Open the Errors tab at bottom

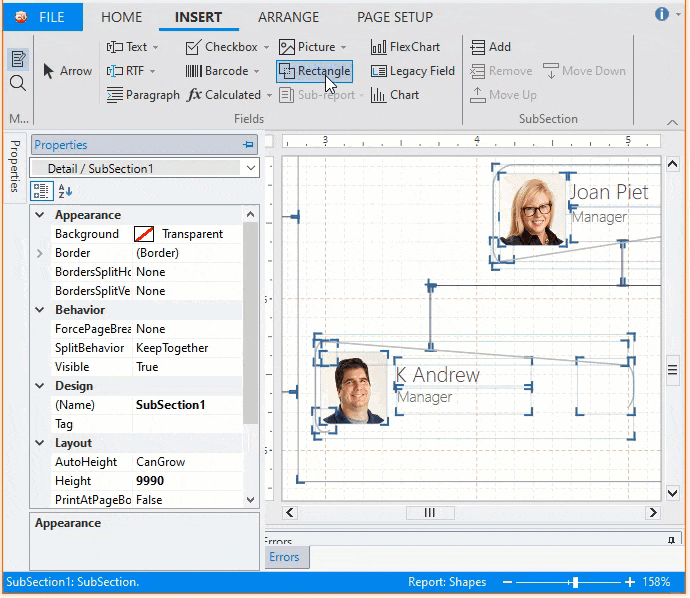pyautogui.click(x=284, y=557)
